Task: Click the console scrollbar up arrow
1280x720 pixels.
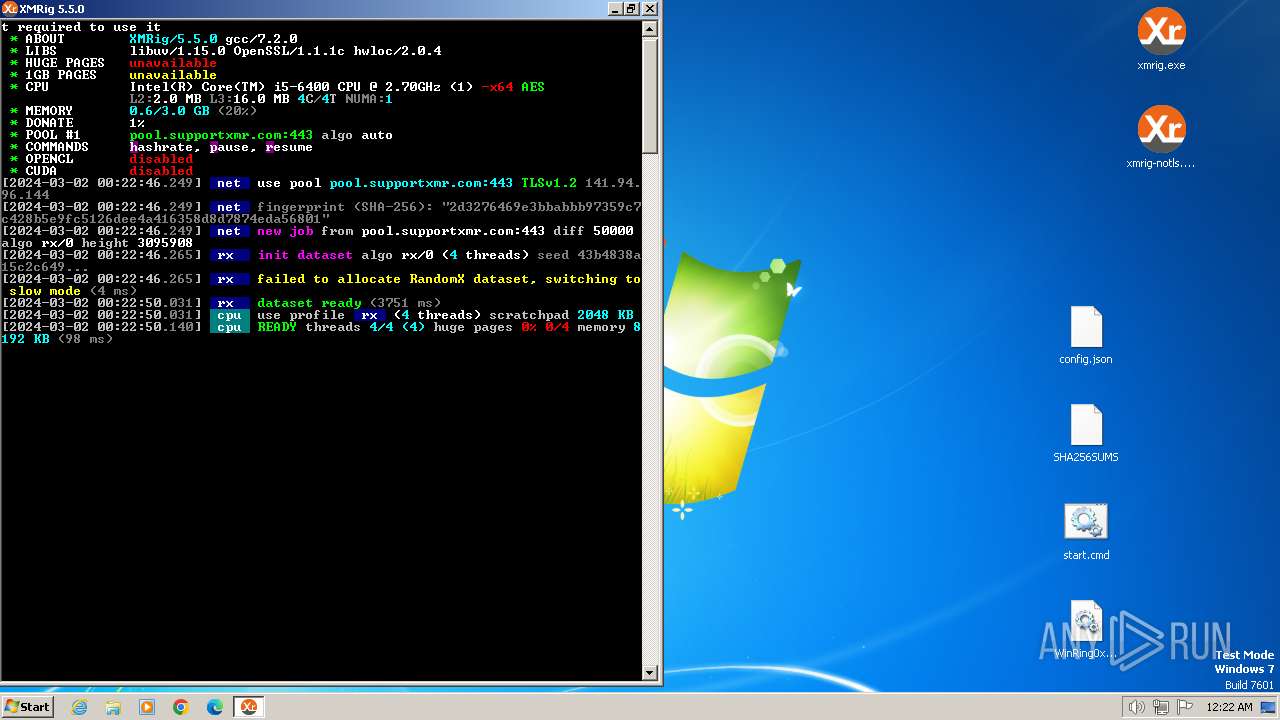Action: tap(650, 28)
